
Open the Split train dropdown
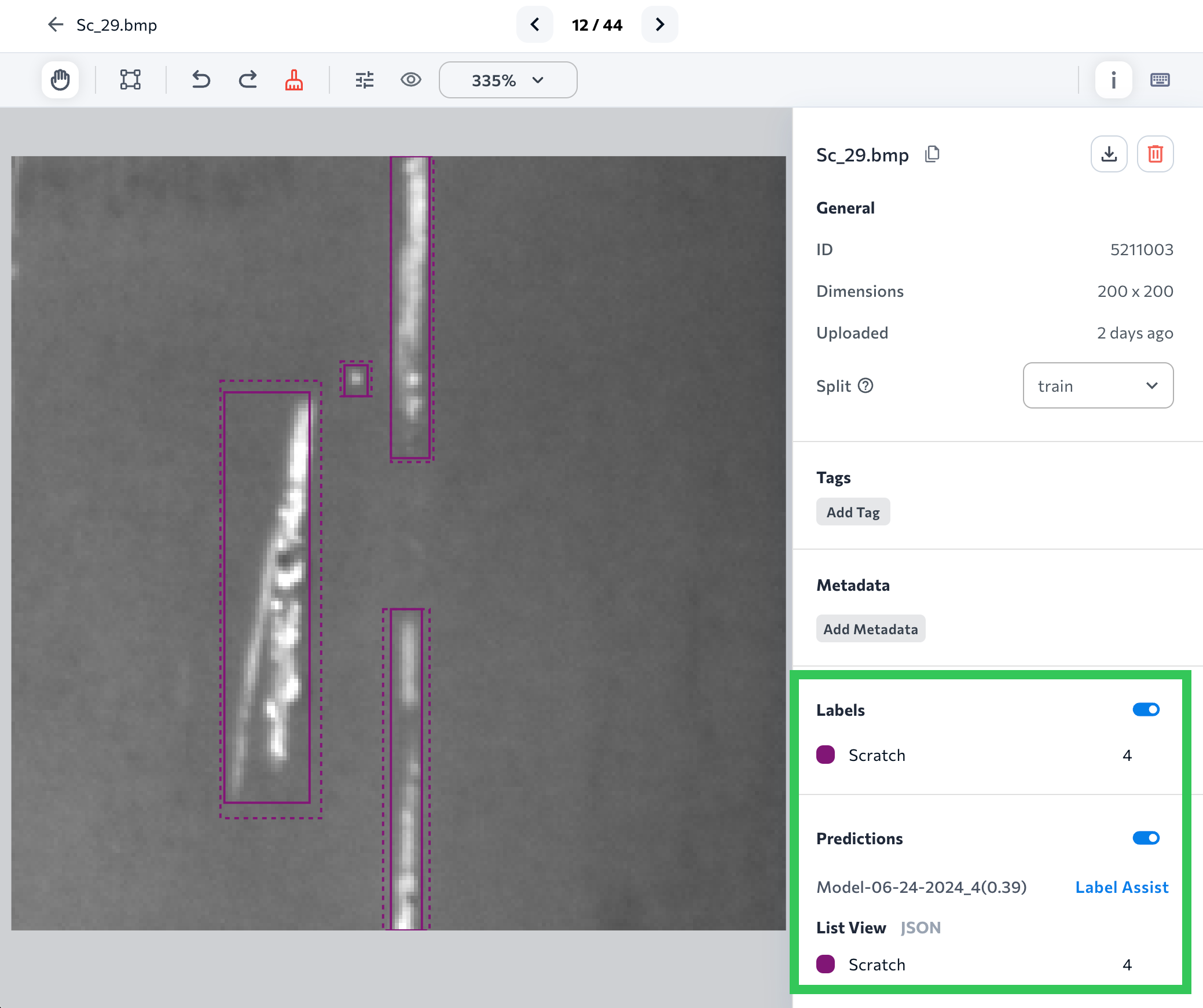point(1098,385)
